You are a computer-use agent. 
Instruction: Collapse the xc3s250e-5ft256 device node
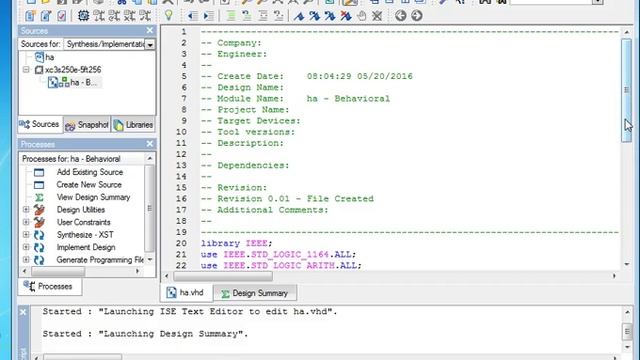(x=26, y=70)
